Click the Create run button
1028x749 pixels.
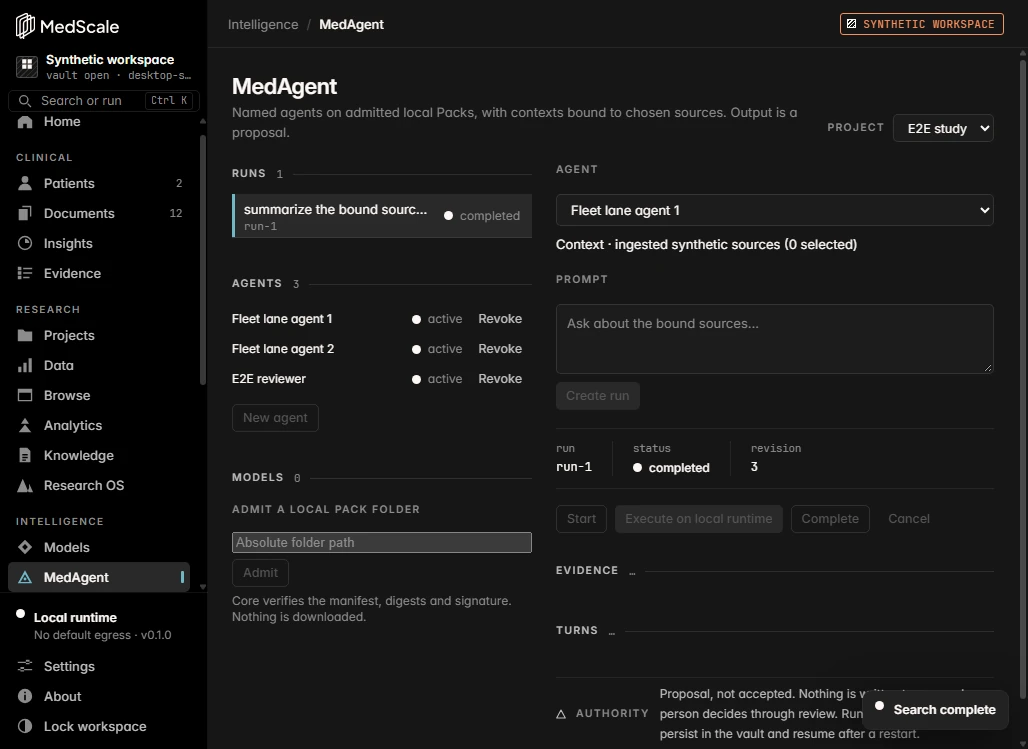pos(597,396)
